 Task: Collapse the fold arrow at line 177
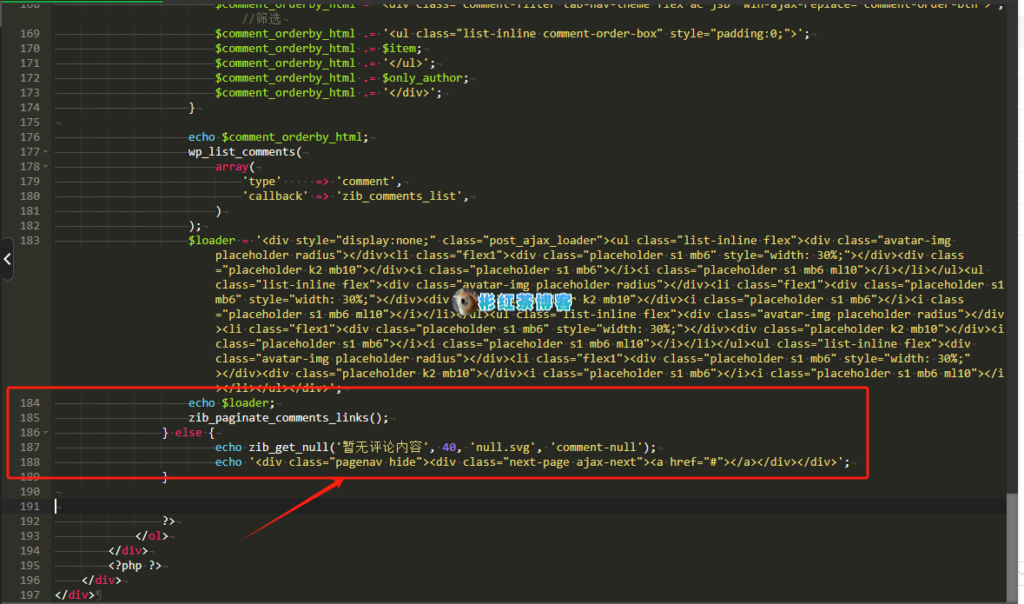coord(47,152)
